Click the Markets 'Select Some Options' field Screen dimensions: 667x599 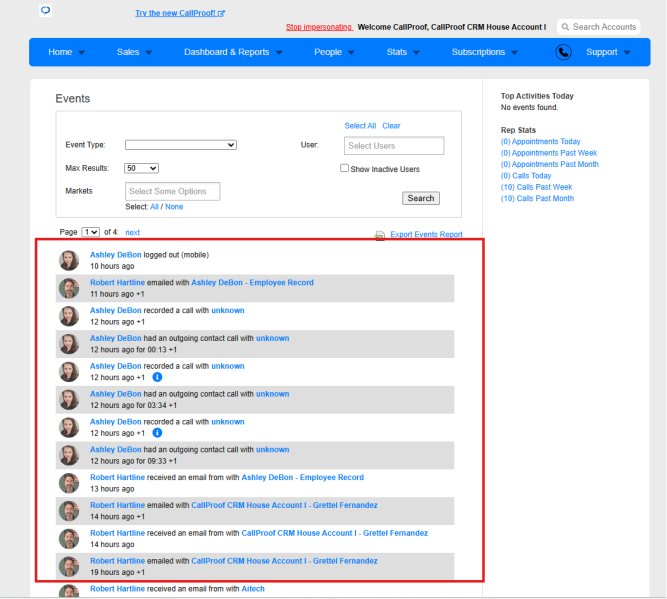pyautogui.click(x=172, y=191)
